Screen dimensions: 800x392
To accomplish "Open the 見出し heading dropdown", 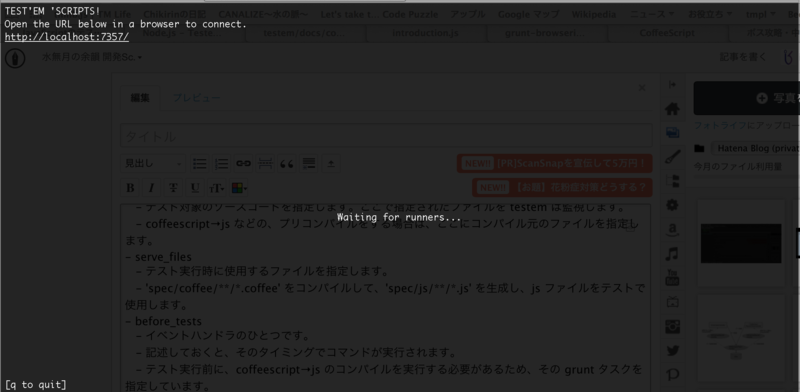I will tap(153, 163).
